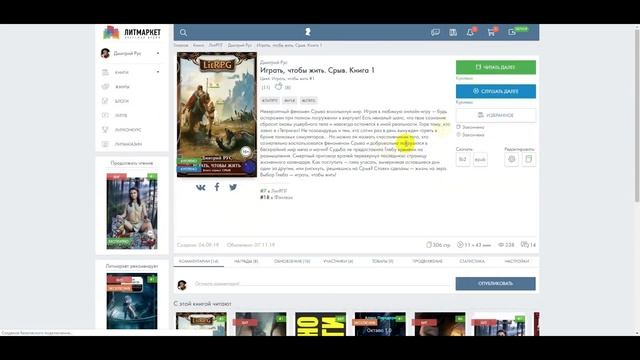Open the cover under Продолжить чтение
640x360 pixels.
[132, 211]
